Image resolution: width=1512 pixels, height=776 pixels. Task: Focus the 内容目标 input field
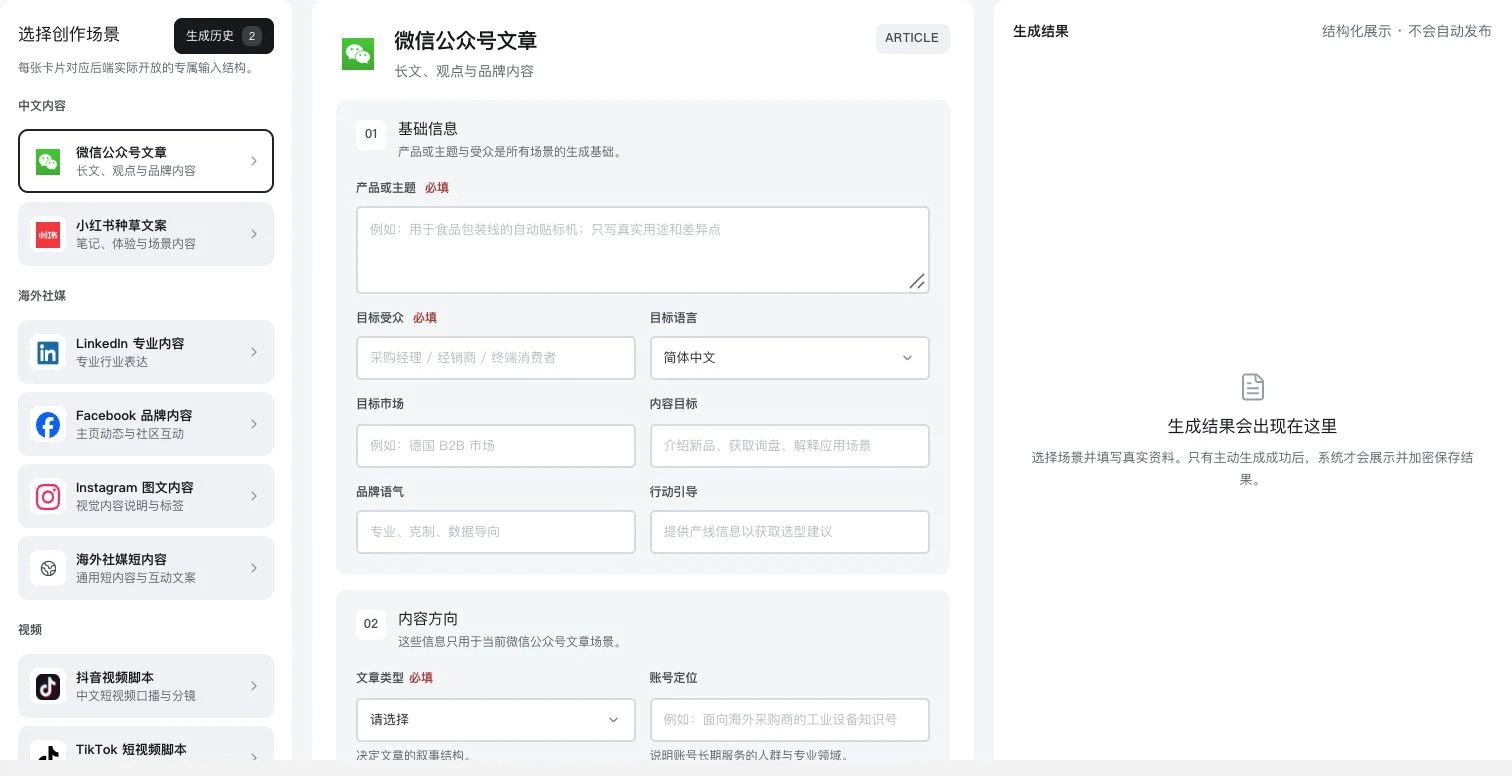click(789, 446)
